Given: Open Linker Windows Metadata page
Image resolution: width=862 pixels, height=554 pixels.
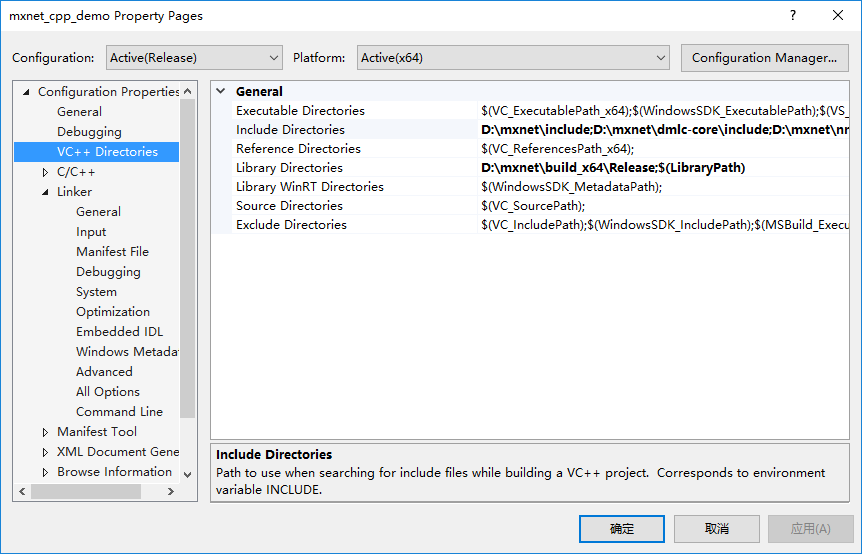Looking at the screenshot, I should pos(127,352).
